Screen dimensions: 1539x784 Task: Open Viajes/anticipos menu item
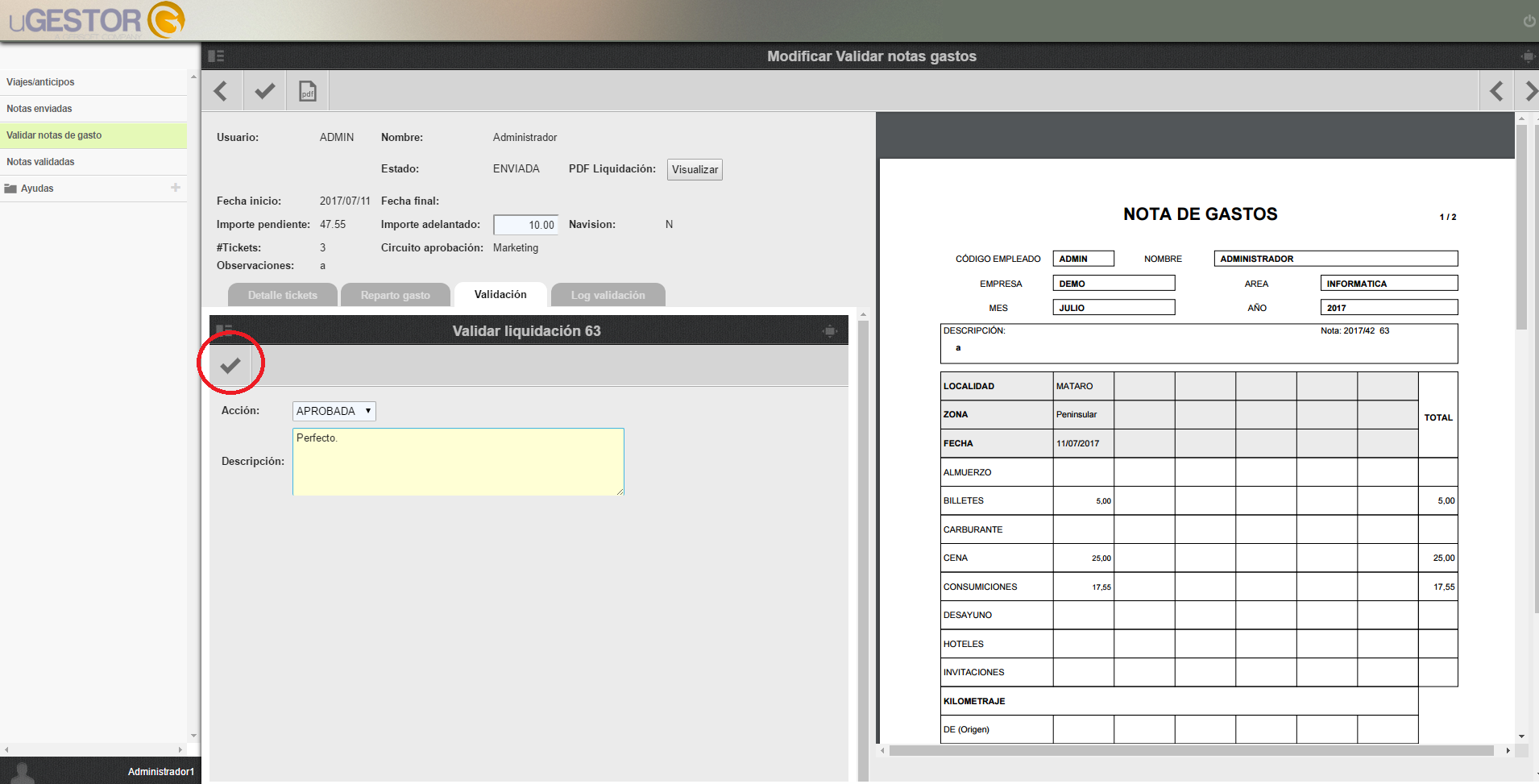tap(93, 82)
